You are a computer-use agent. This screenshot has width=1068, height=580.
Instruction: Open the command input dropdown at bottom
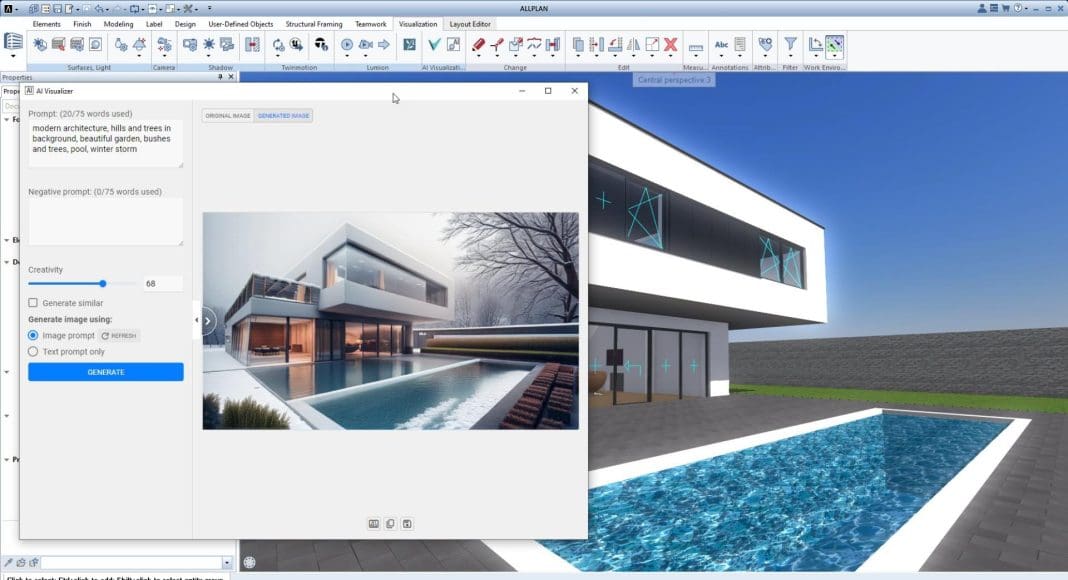tap(227, 563)
